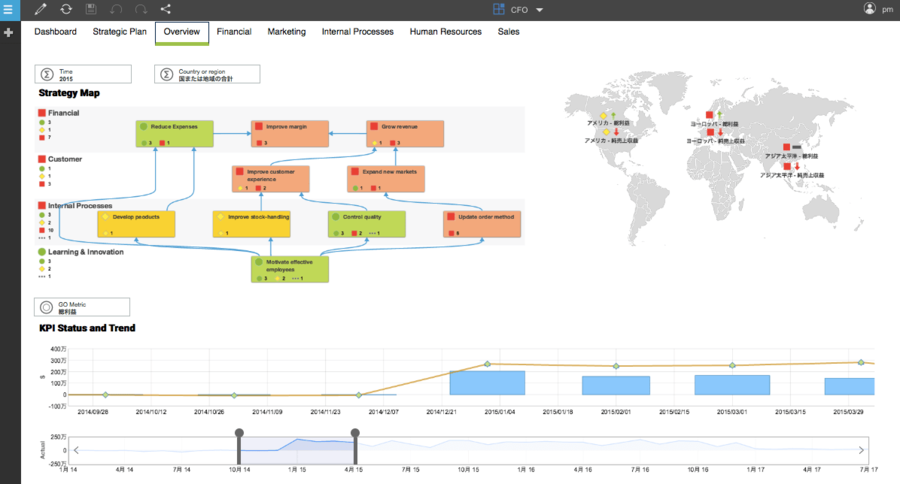The image size is (900, 484).
Task: Click the pencil edit icon
Action: [x=40, y=9]
